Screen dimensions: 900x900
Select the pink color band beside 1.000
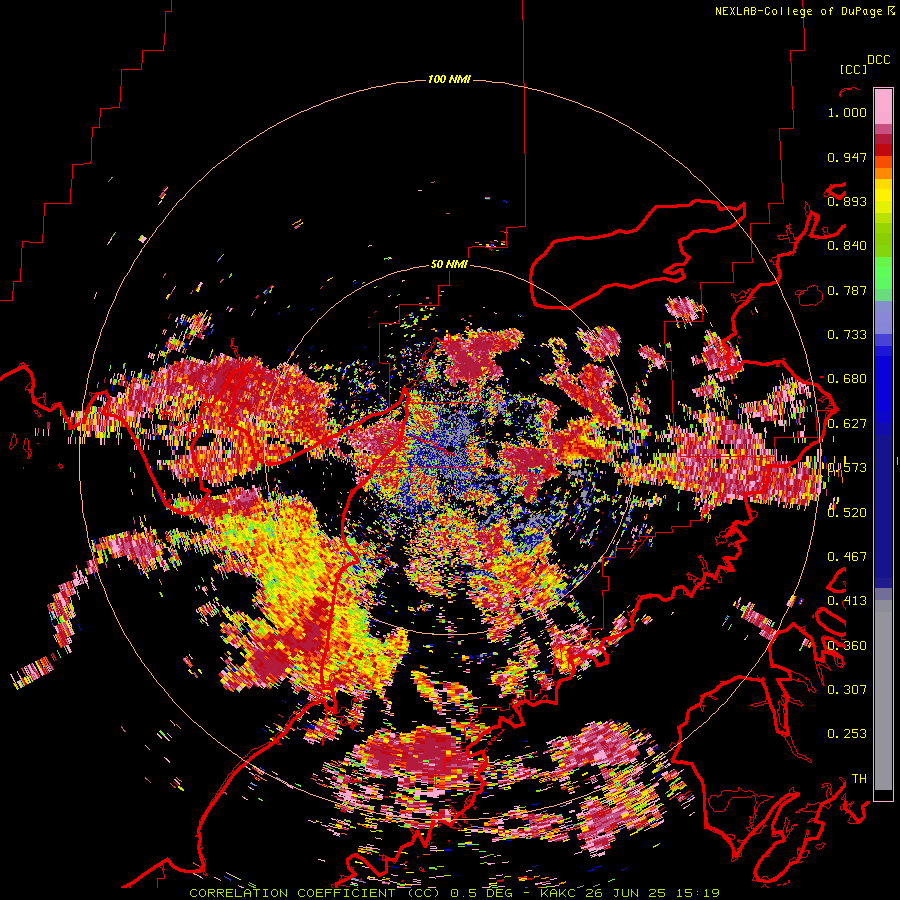pyautogui.click(x=883, y=106)
